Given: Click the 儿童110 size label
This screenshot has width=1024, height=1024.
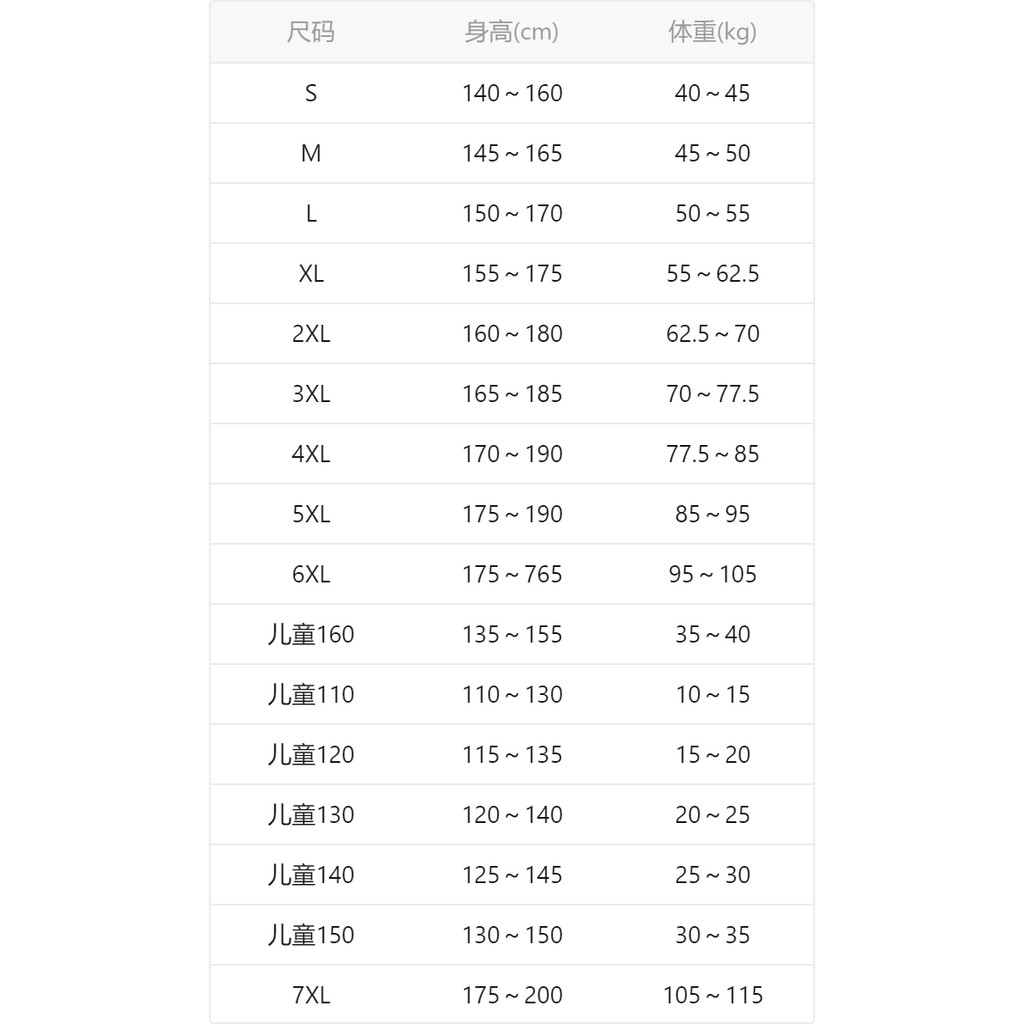Looking at the screenshot, I should [311, 694].
